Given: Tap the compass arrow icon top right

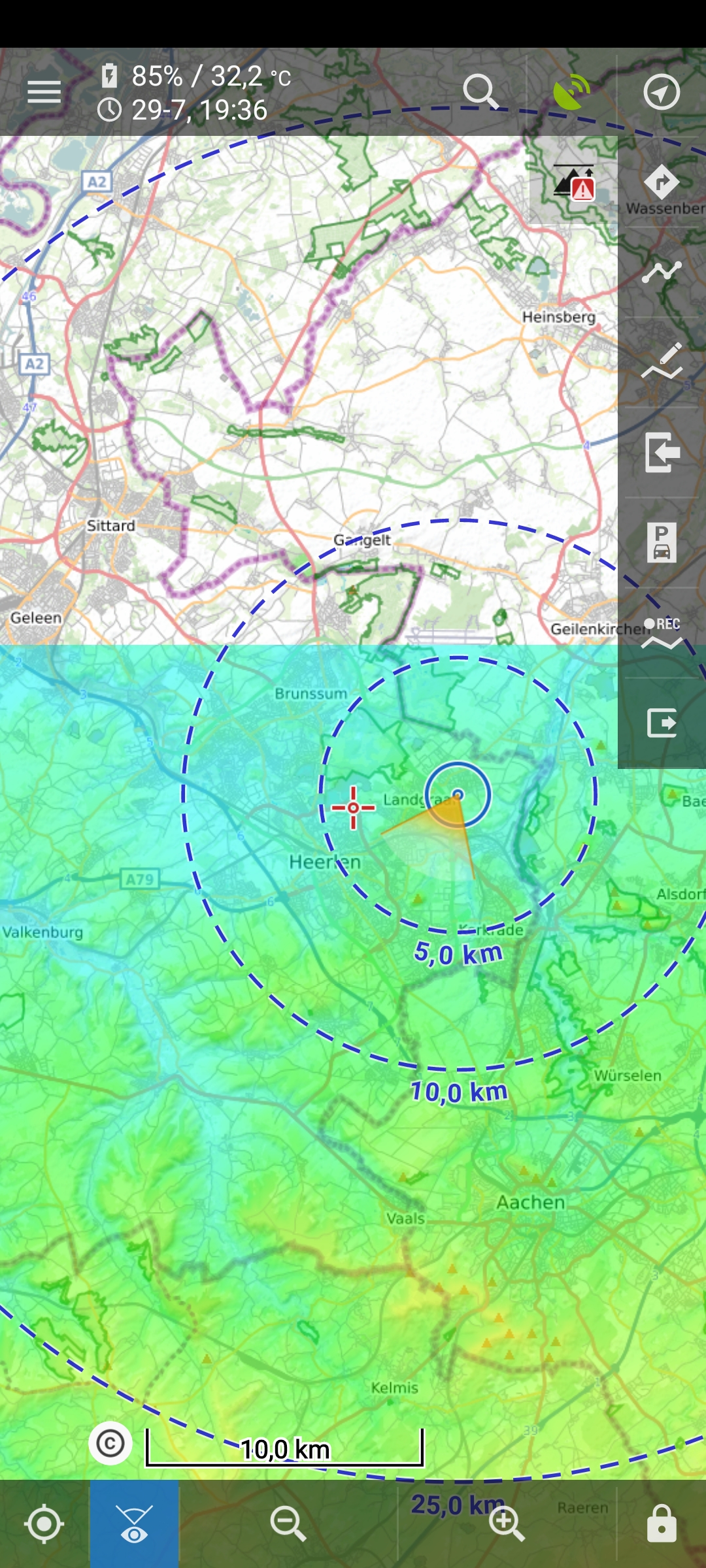Looking at the screenshot, I should [662, 92].
